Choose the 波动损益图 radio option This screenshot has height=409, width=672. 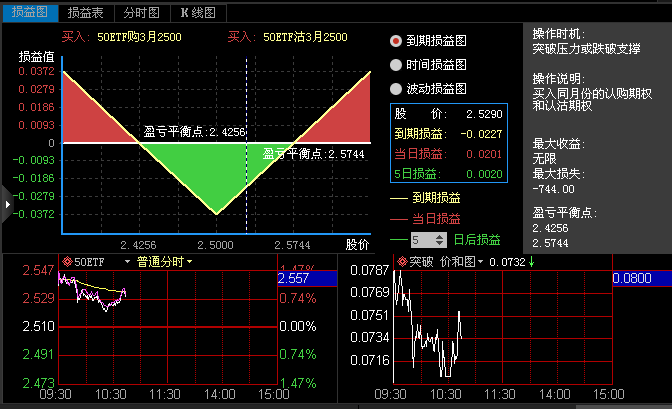pos(396,89)
